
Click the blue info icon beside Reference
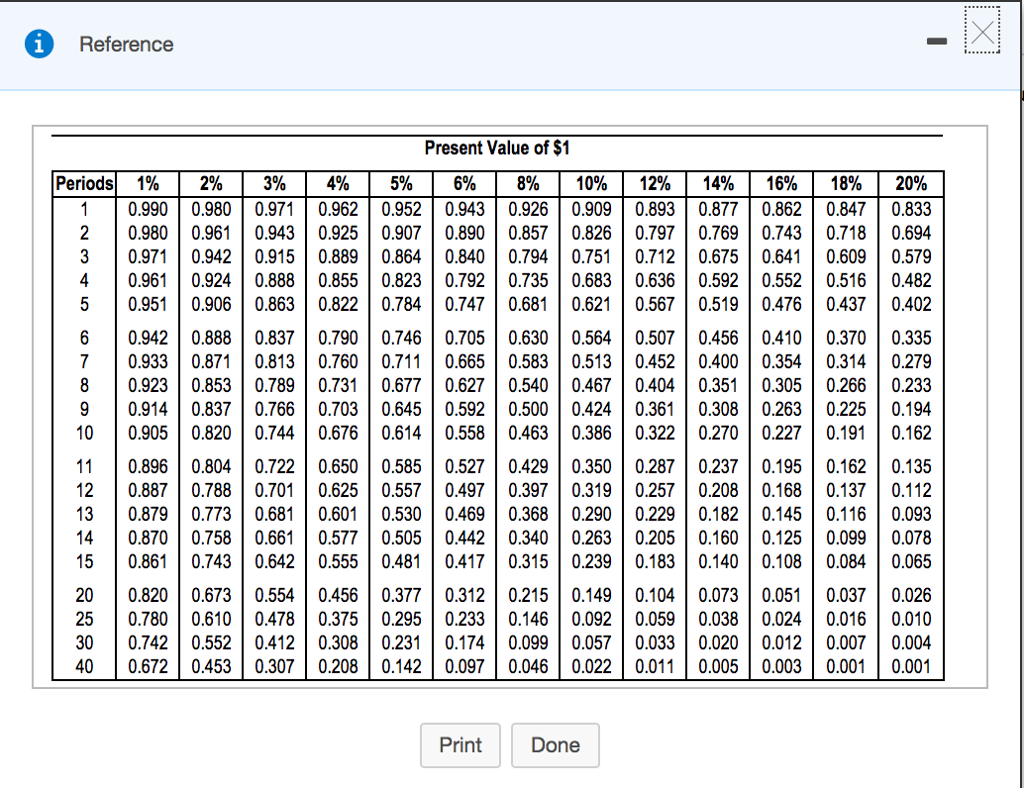pyautogui.click(x=38, y=44)
